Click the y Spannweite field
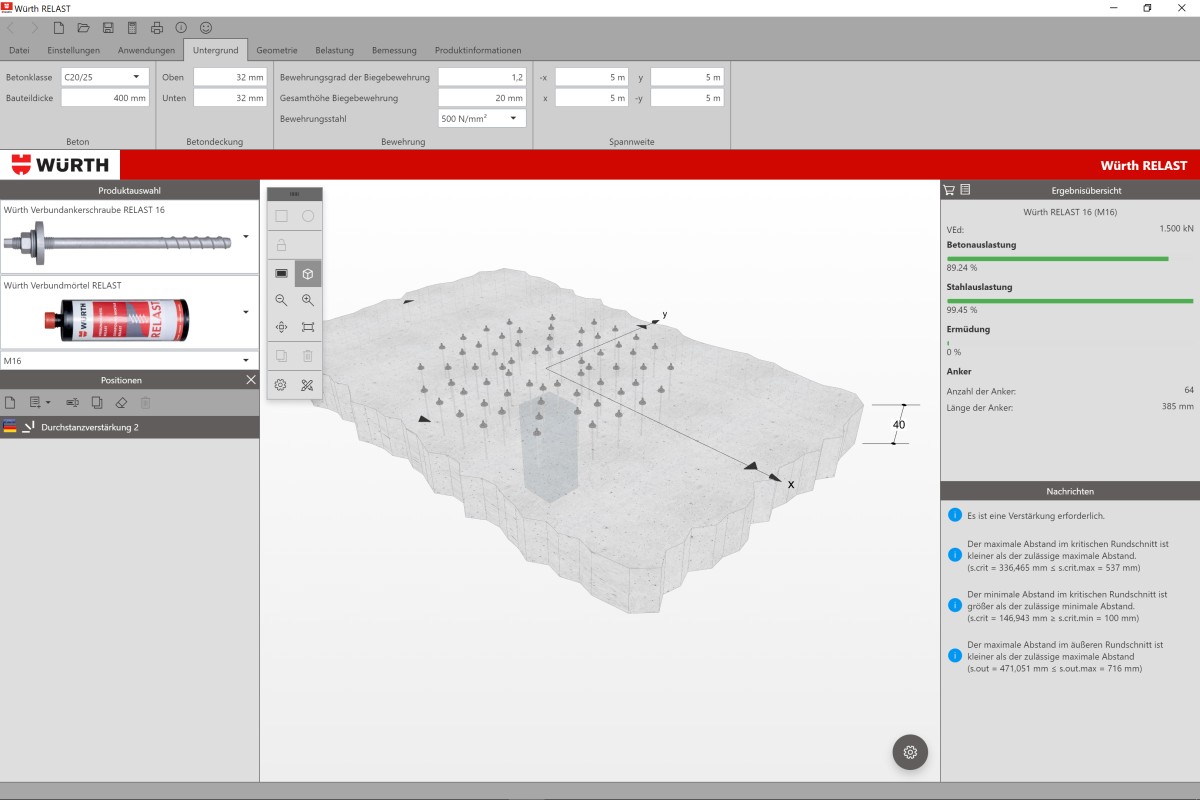This screenshot has width=1200, height=800. point(687,76)
